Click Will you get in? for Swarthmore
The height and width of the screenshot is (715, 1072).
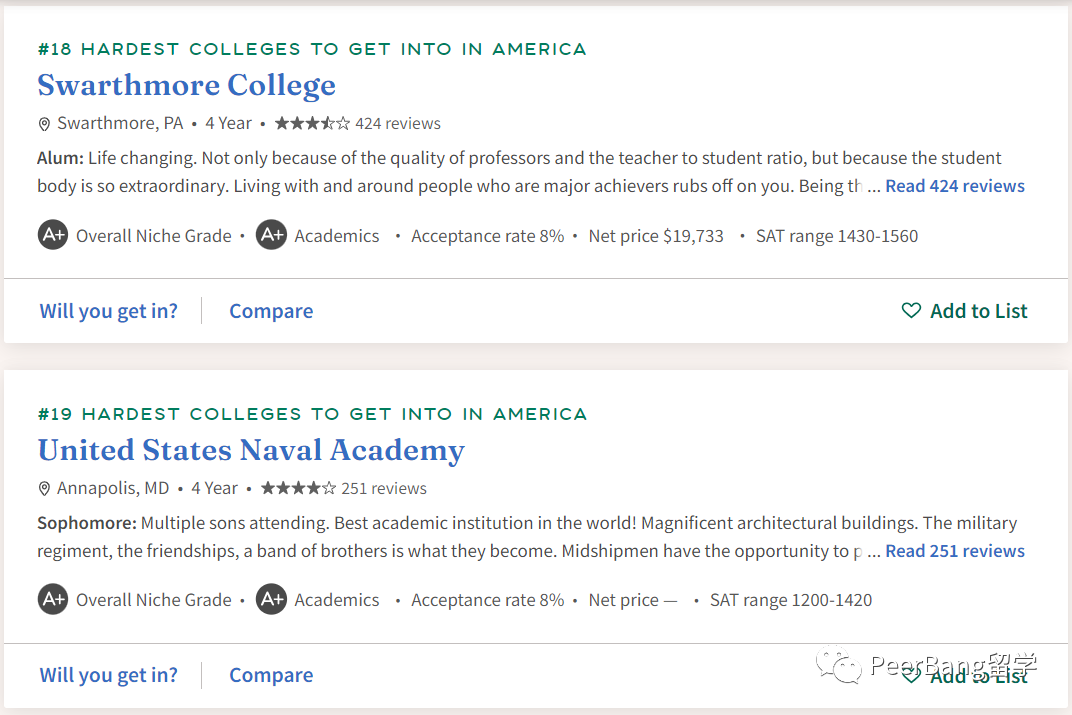coord(108,311)
